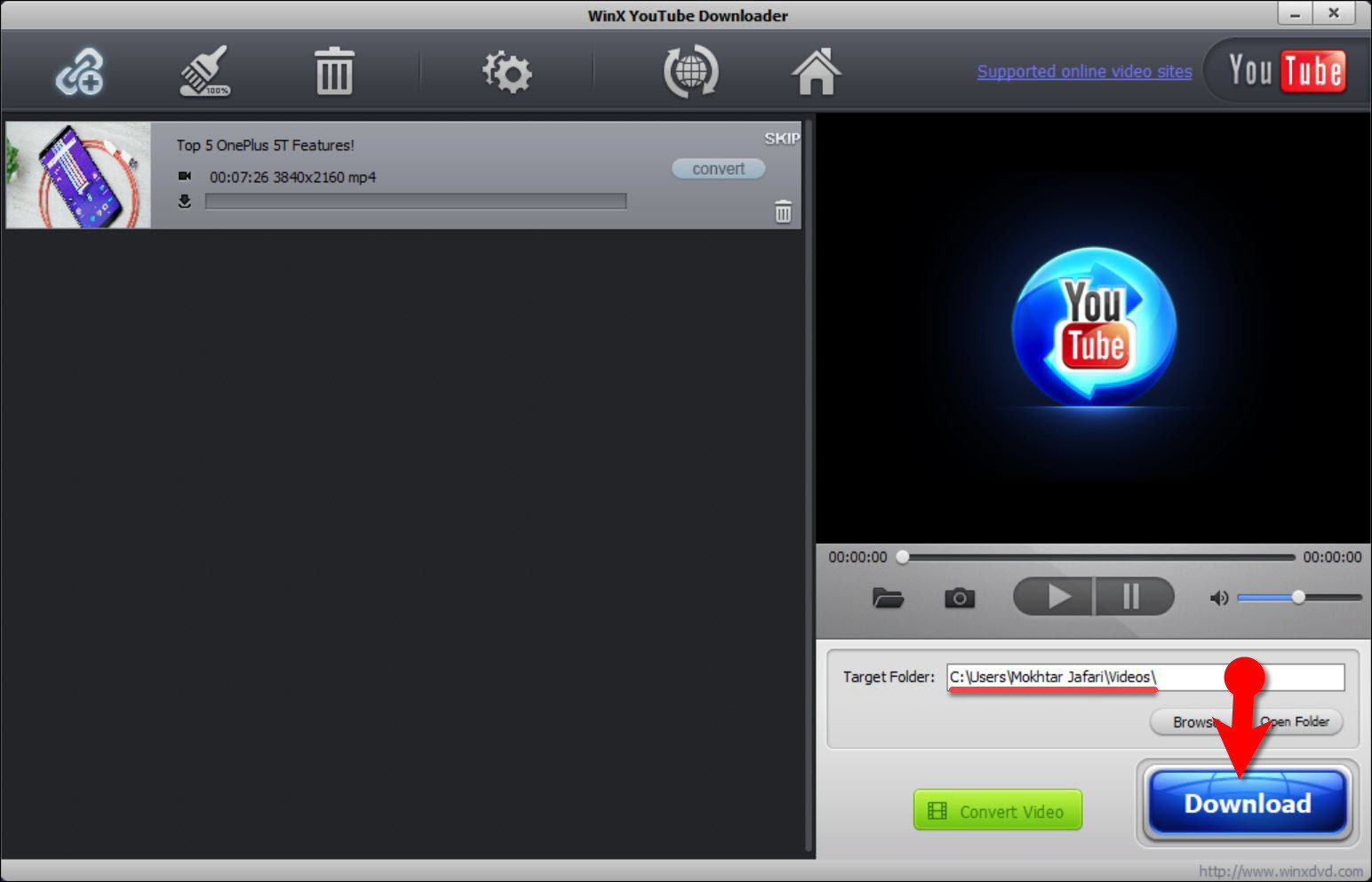1372x882 pixels.
Task: Pause the video preview
Action: point(1135,596)
